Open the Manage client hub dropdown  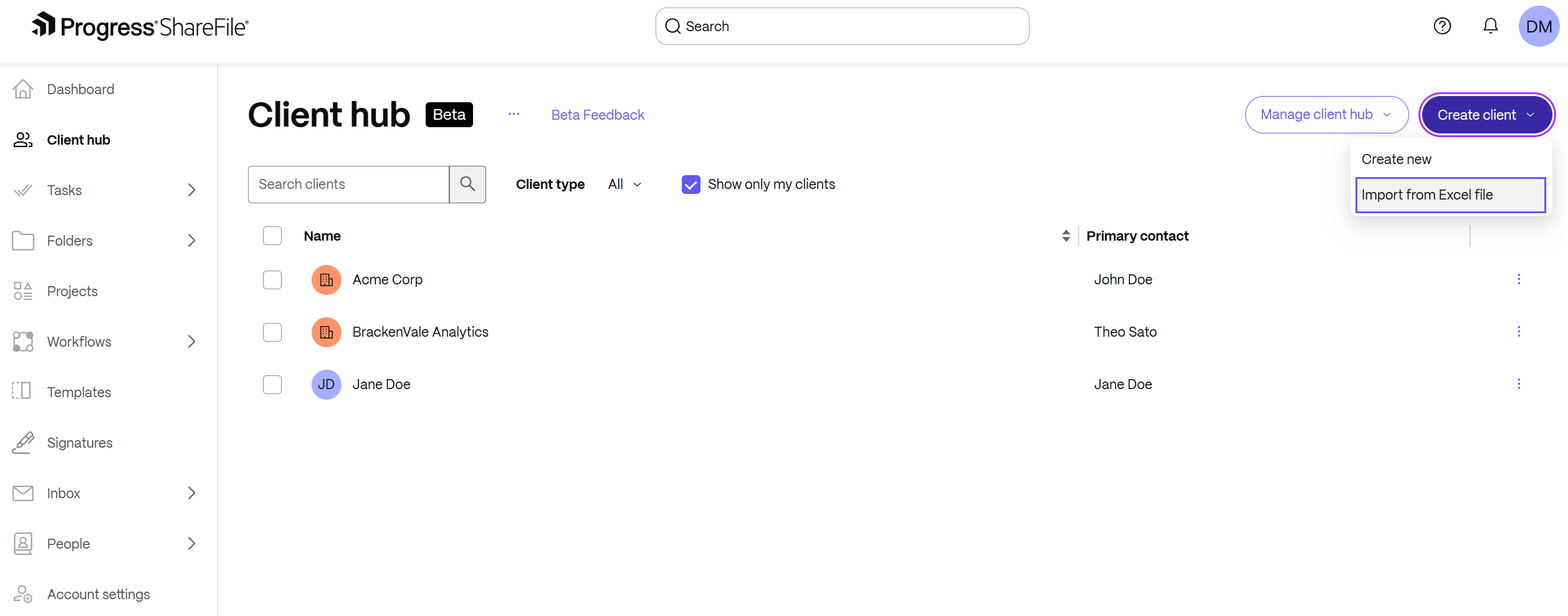(x=1326, y=115)
